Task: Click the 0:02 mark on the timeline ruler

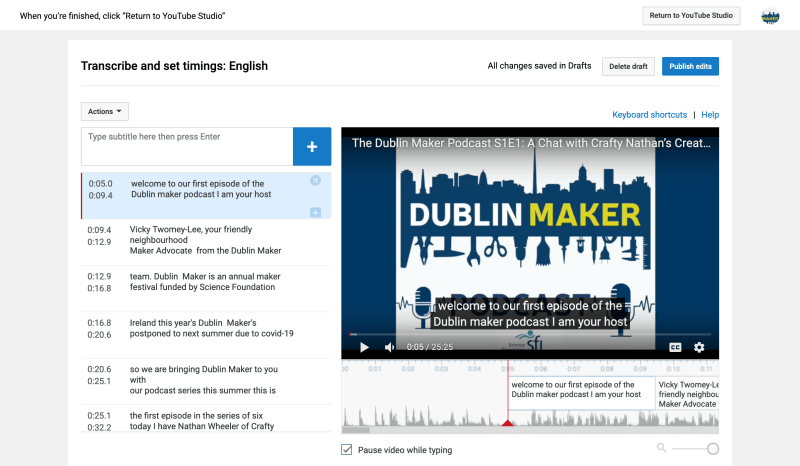Action: 408,369
